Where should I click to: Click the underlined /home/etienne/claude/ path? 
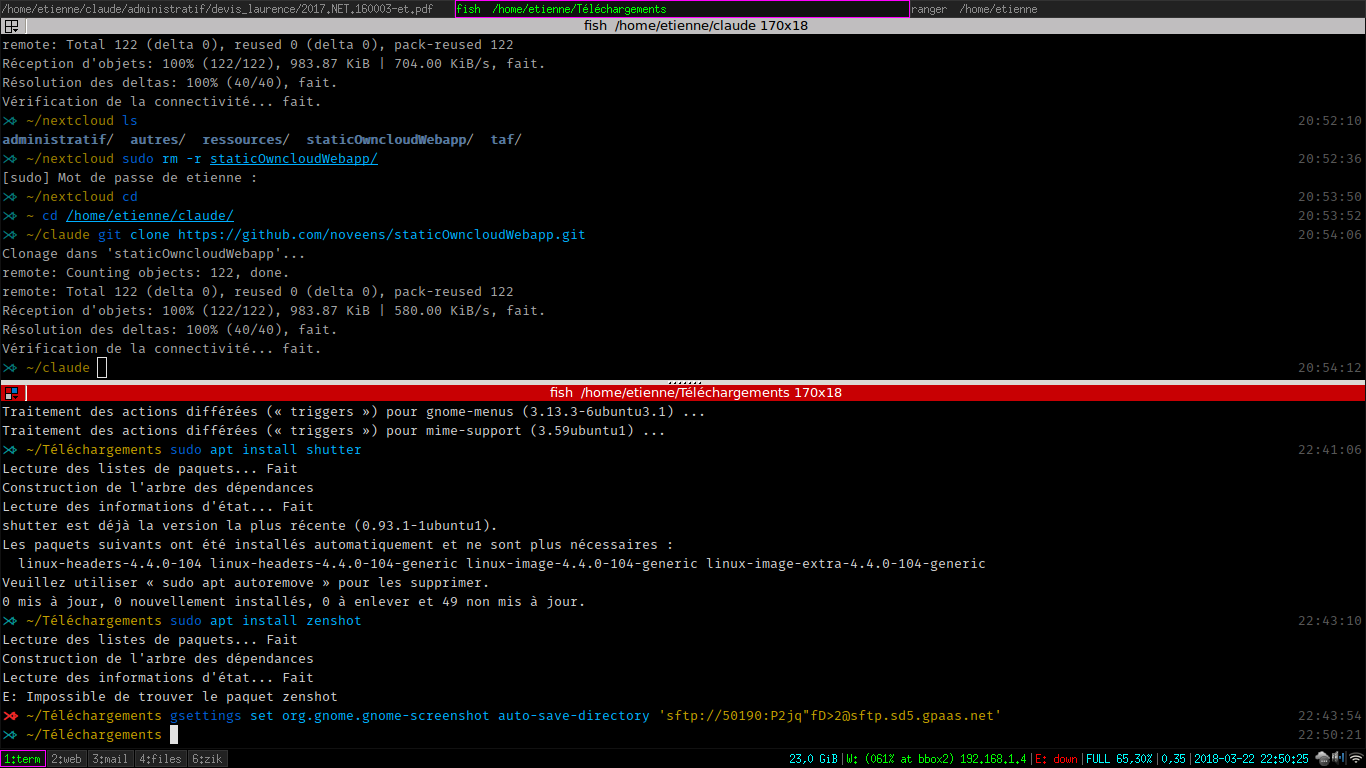(x=150, y=216)
